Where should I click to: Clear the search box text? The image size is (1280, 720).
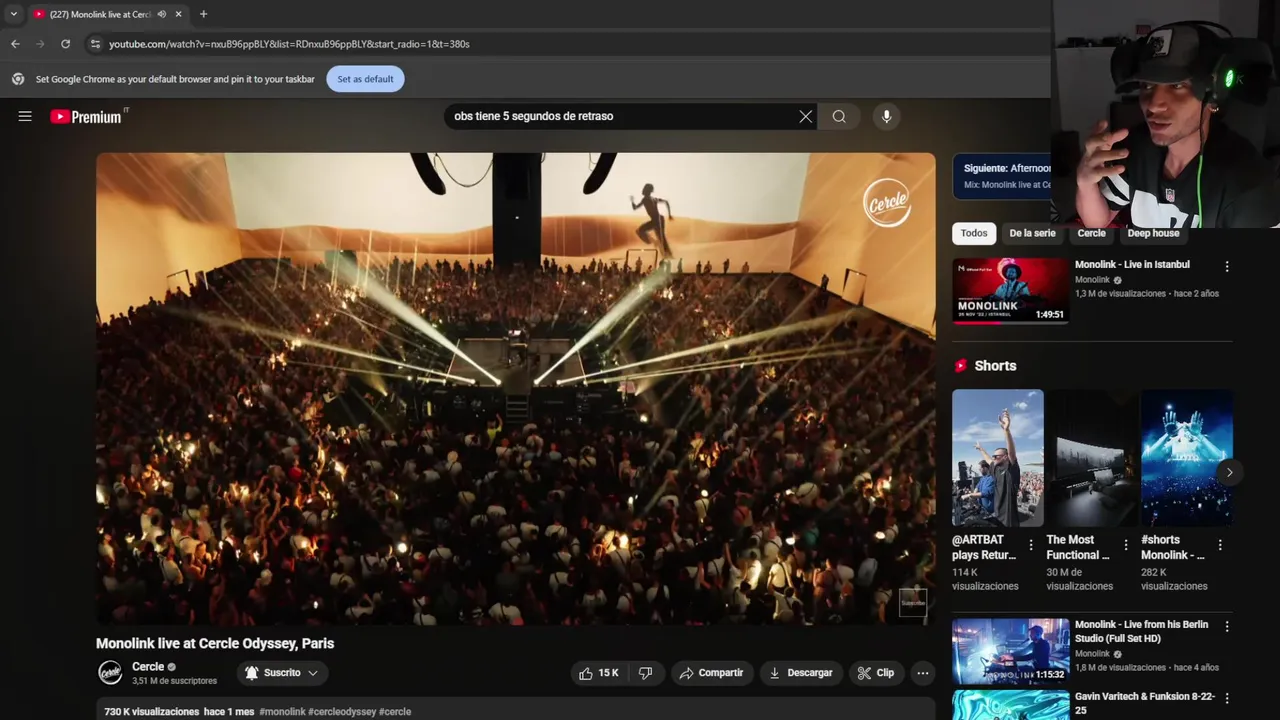805,116
